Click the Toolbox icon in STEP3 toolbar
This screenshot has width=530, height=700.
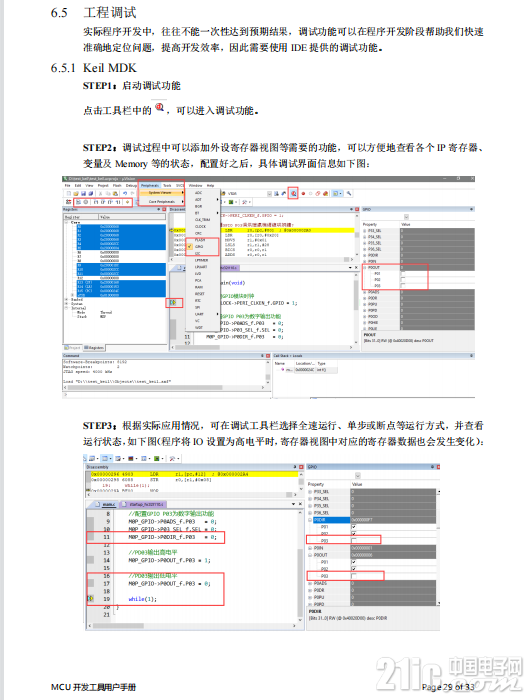(173, 458)
